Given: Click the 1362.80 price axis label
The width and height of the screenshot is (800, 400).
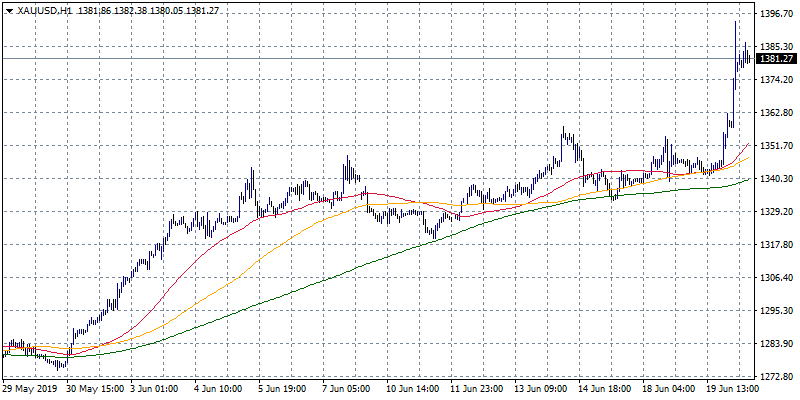Looking at the screenshot, I should click(776, 113).
